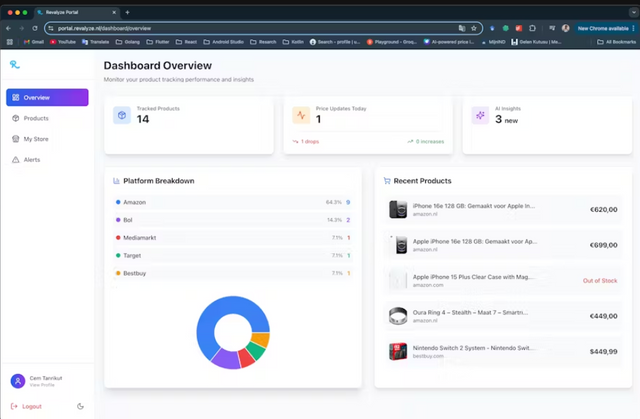Click the Out of Stock label

(600, 281)
